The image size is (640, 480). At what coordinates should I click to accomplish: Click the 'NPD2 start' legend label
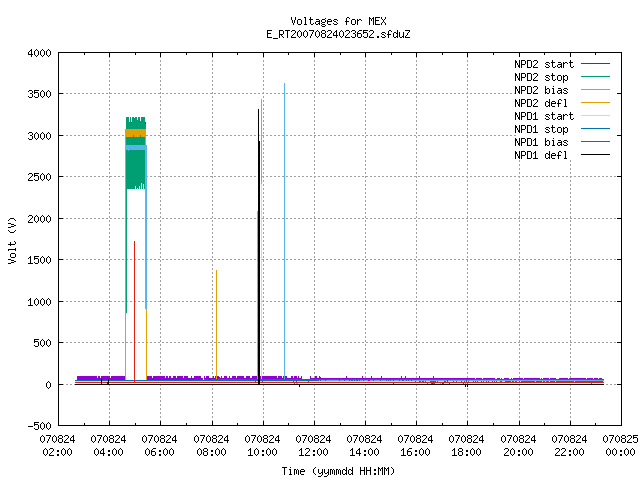(544, 64)
